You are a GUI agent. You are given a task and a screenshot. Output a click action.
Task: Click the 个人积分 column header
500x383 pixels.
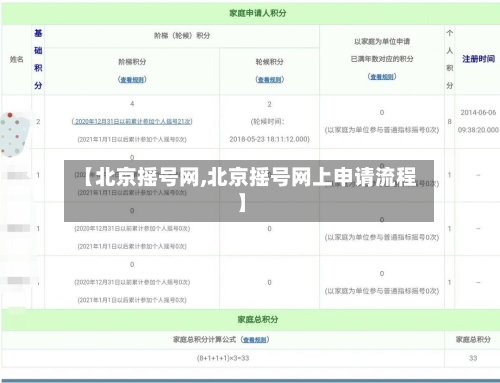(x=450, y=59)
